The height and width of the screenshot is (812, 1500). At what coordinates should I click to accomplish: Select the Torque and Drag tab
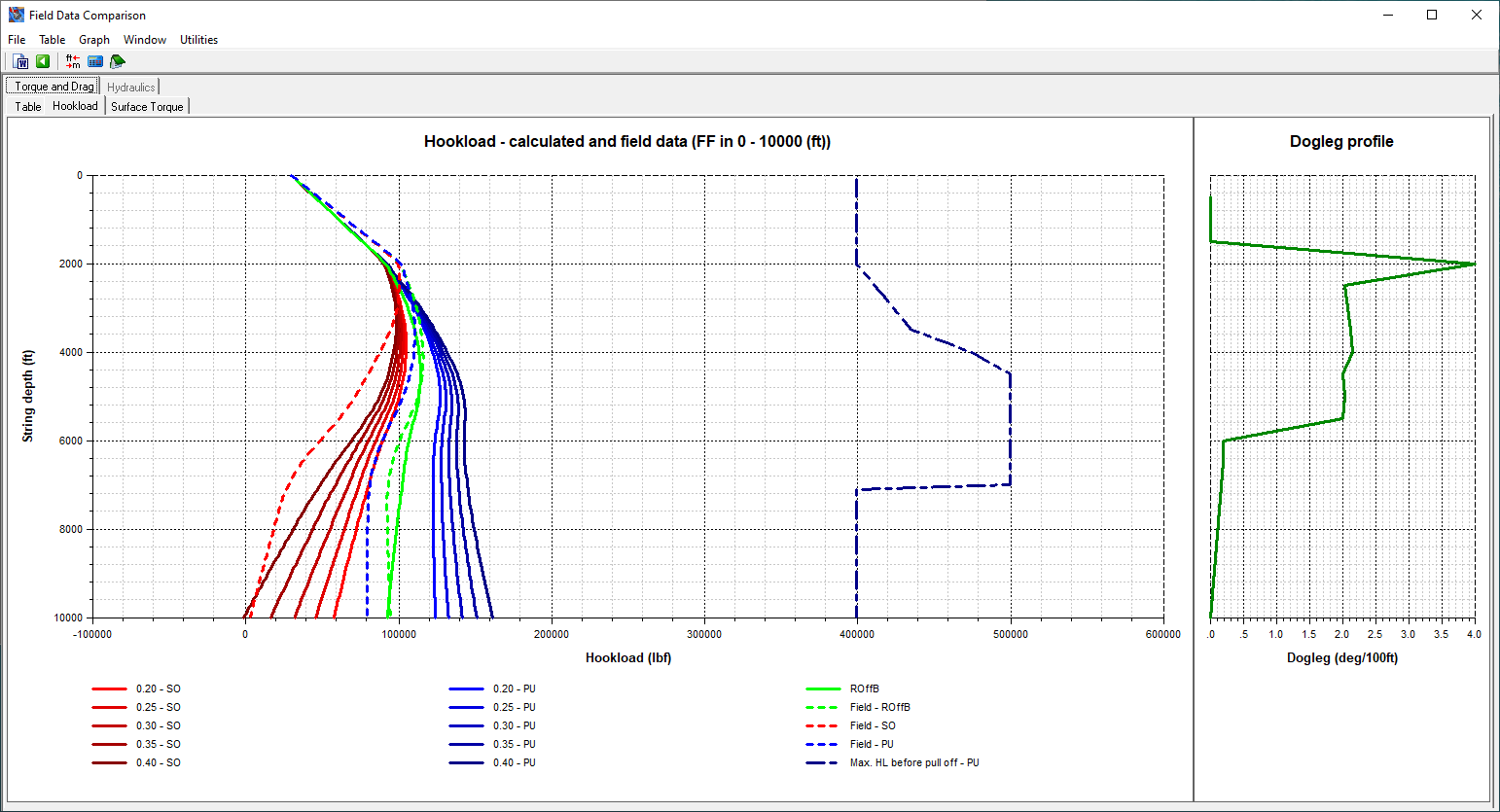pos(54,87)
